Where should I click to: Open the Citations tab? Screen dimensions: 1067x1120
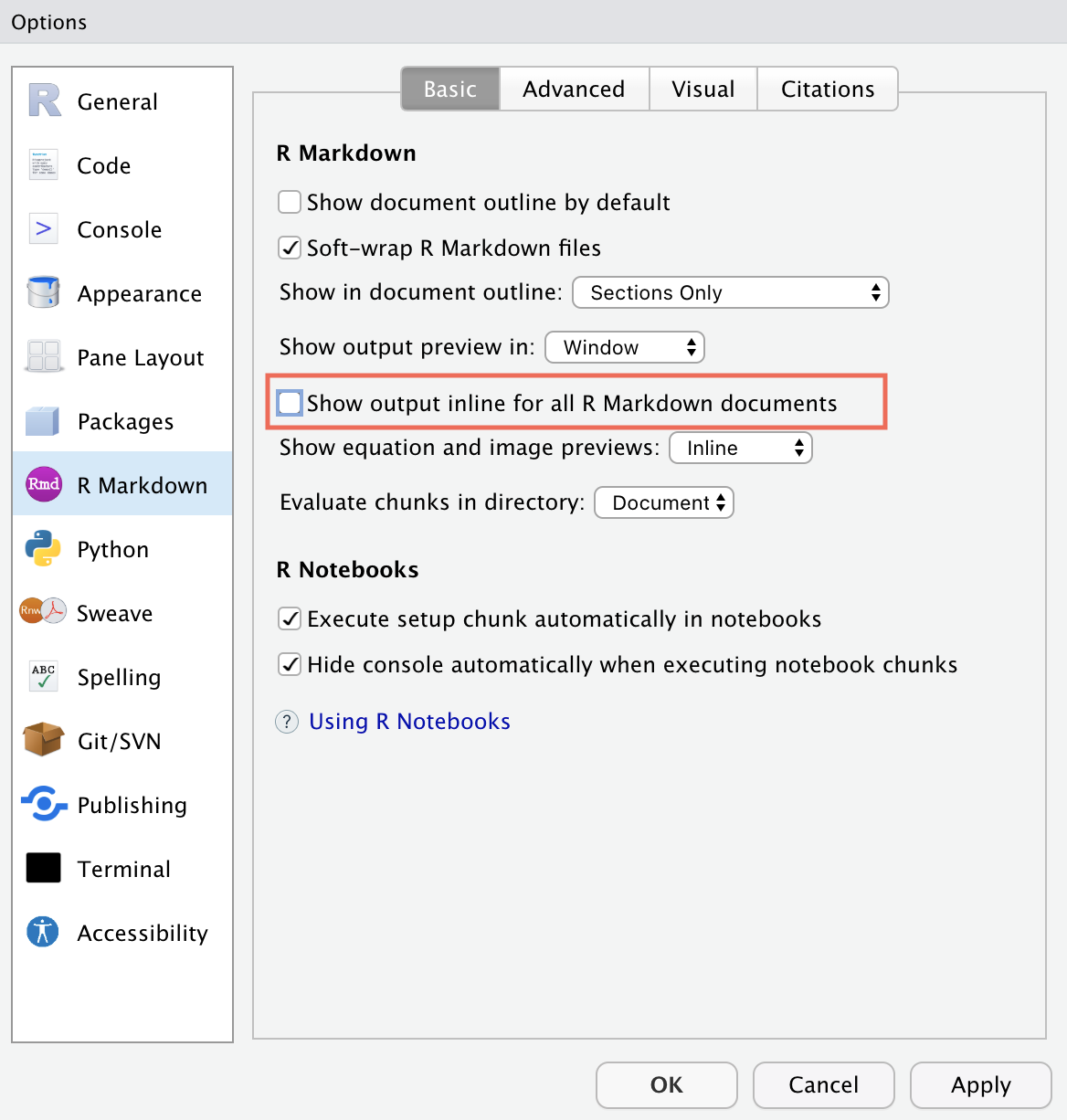(827, 89)
